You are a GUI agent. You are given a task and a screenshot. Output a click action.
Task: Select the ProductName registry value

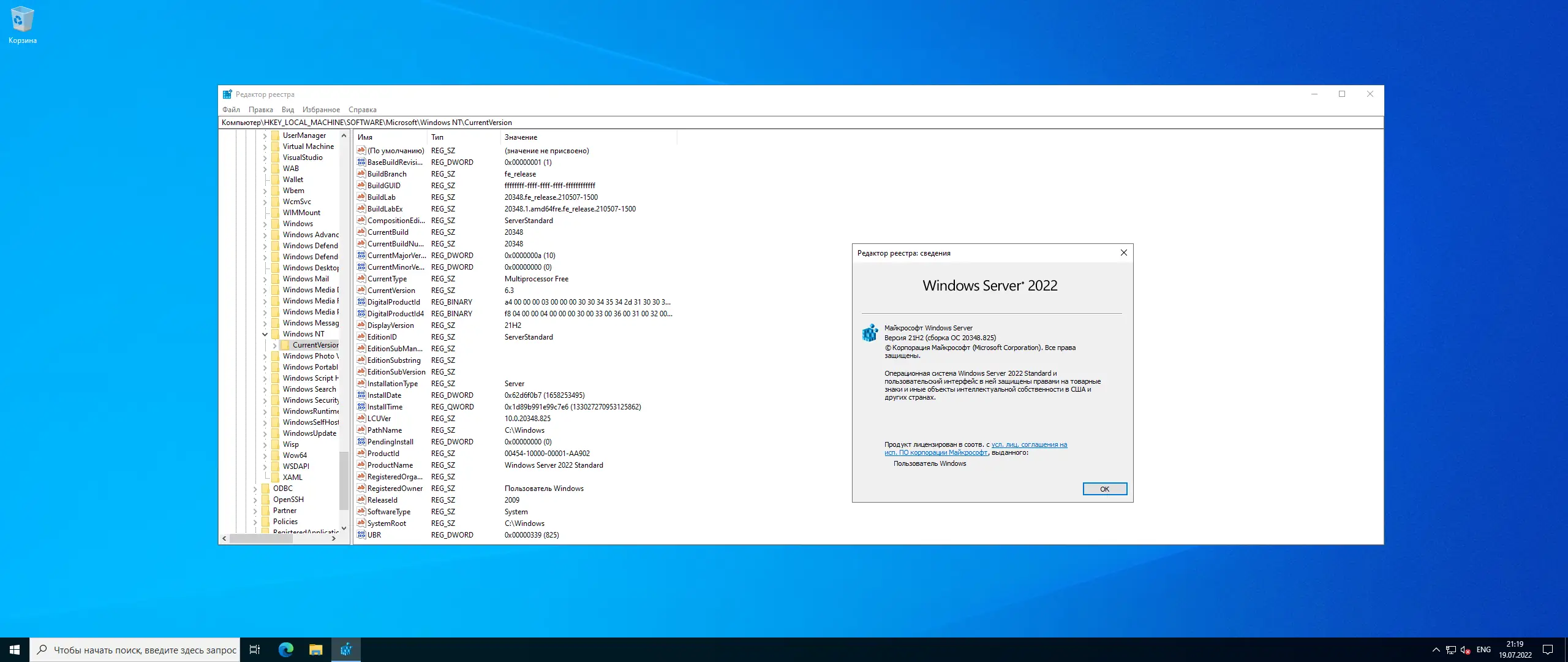click(390, 465)
